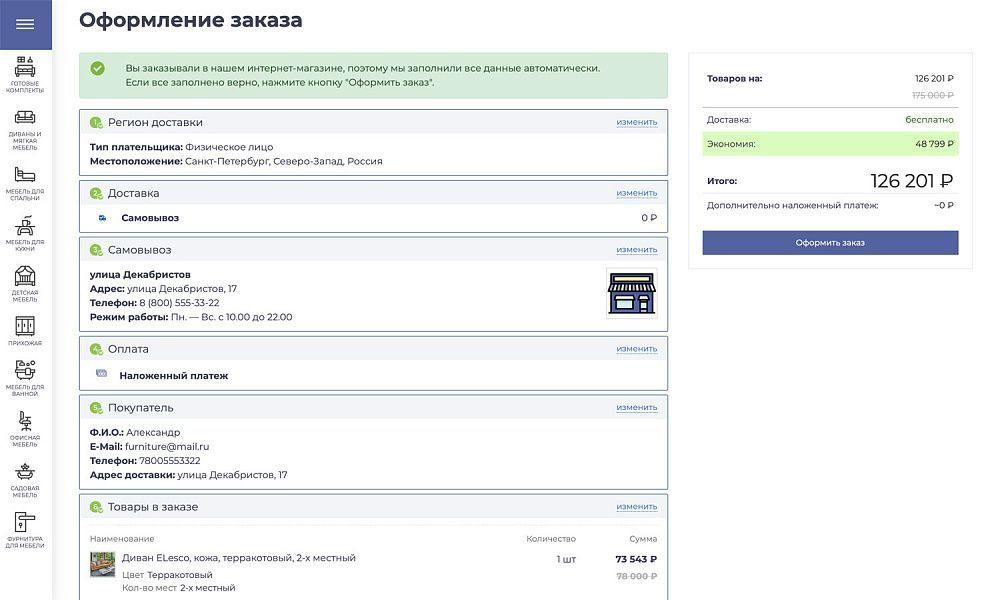The image size is (1000, 600).
Task: Click изменить in Регион доставки section
Action: [636, 122]
